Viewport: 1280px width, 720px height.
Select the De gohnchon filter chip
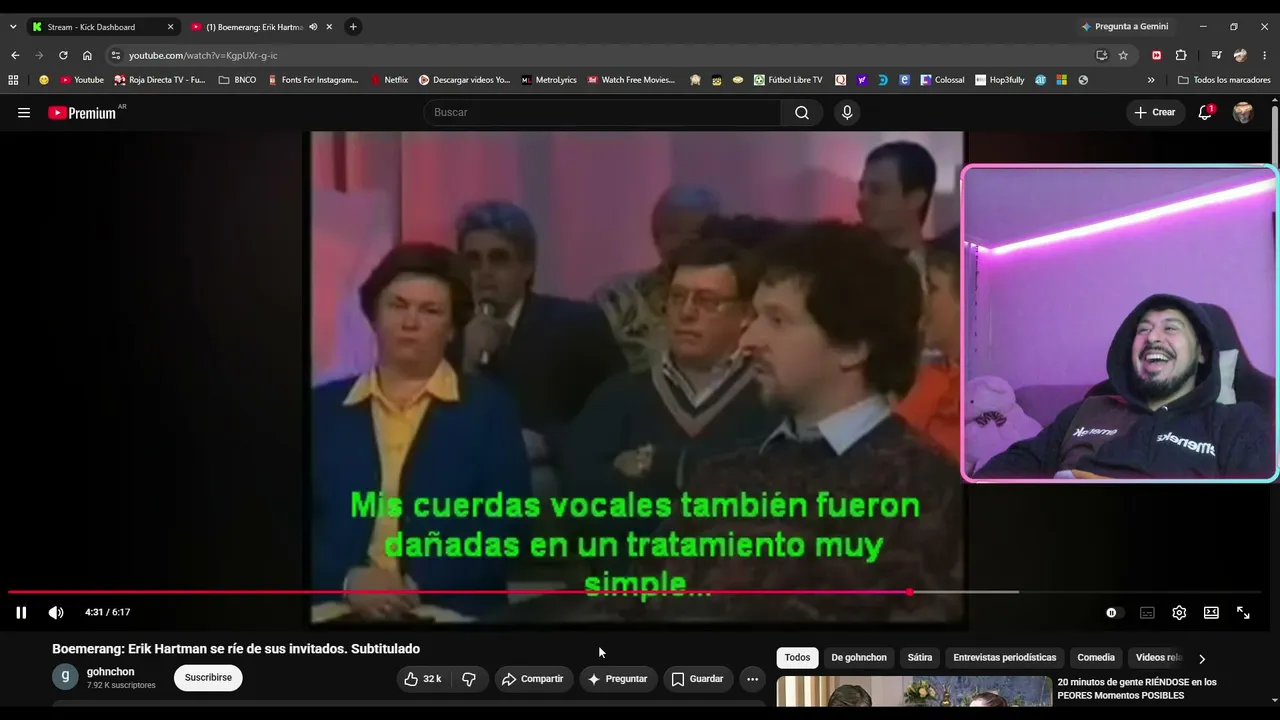859,658
